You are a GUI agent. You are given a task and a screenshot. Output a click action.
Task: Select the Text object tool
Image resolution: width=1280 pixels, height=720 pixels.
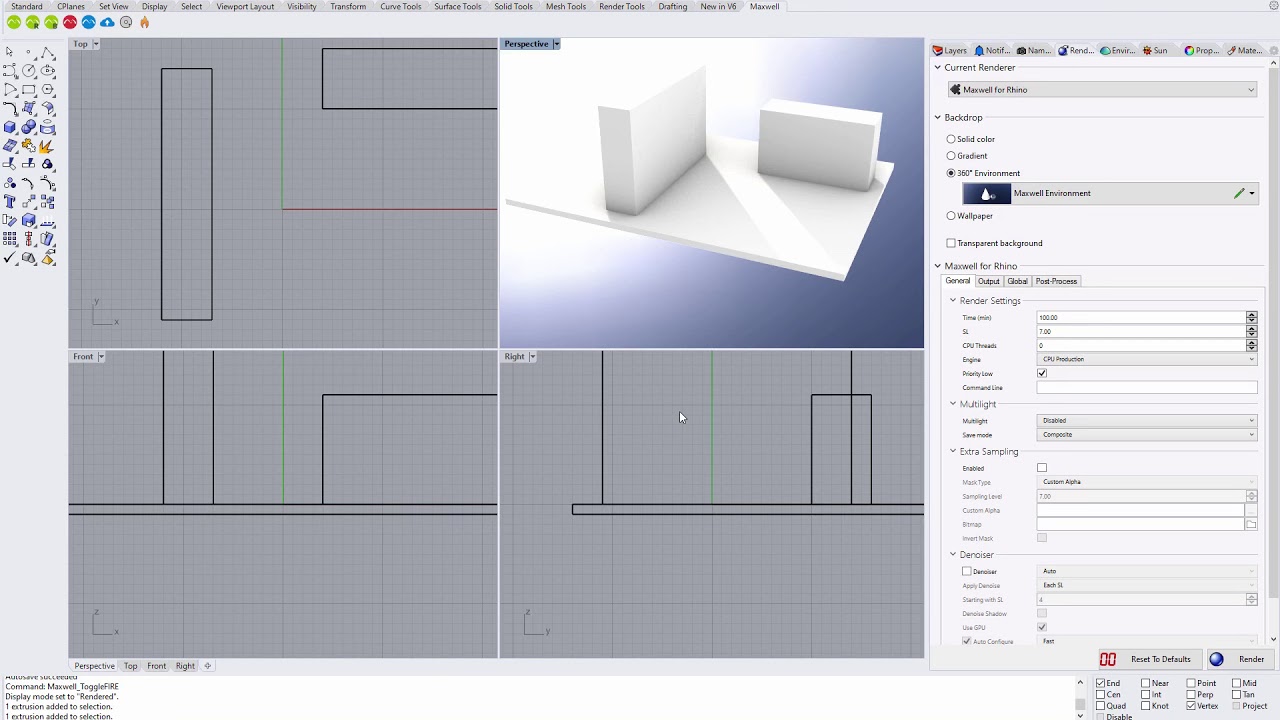[x=10, y=202]
